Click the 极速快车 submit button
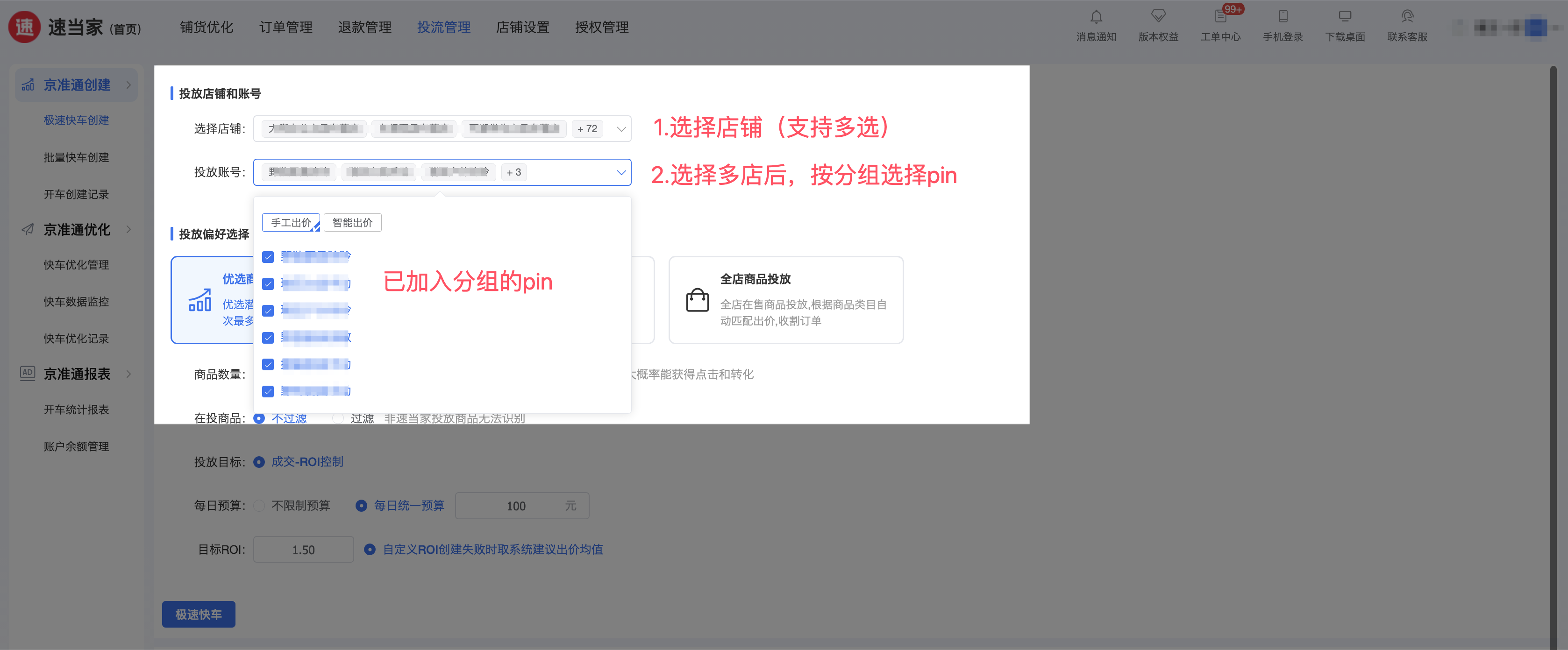This screenshot has height=650, width=1568. point(199,614)
